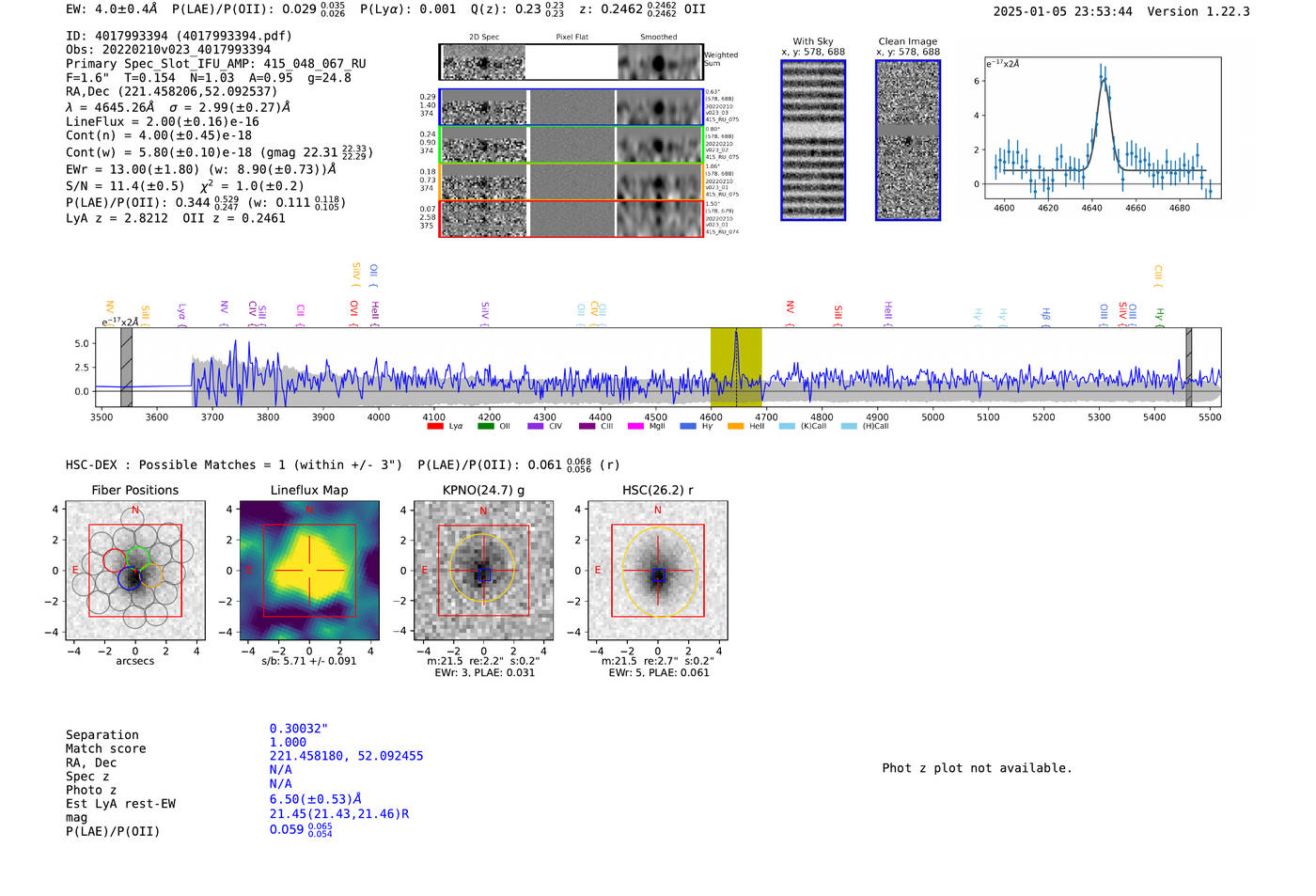Click the Version 1.22.3 timestamp text
The image size is (1316, 896).
[1121, 11]
